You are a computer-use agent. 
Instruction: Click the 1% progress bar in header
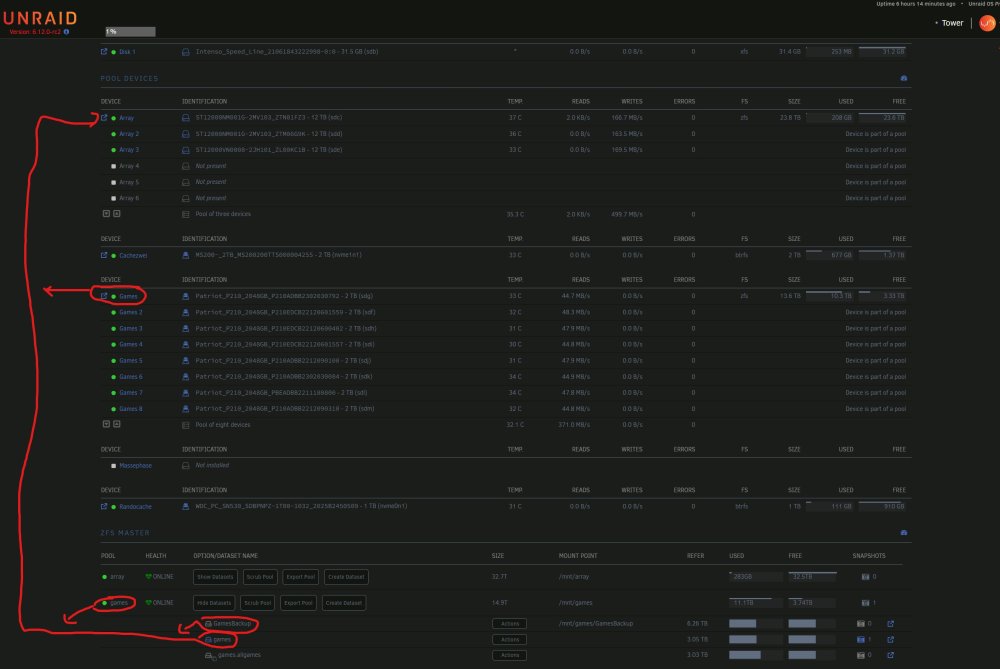coord(130,31)
